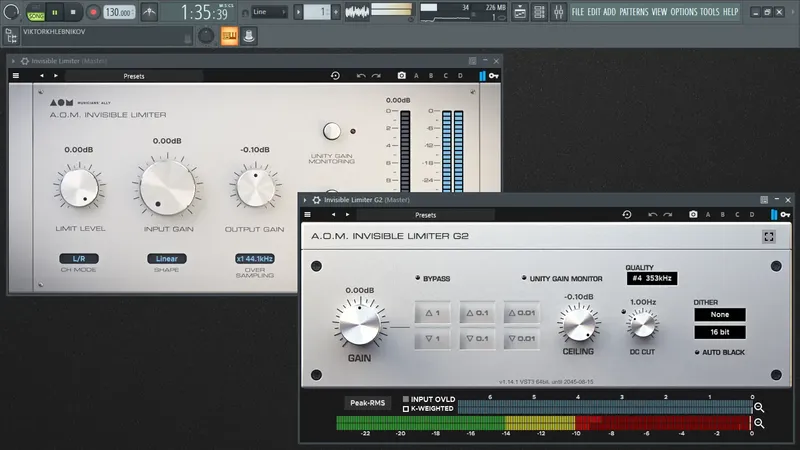Click key icon in Invisible Limiter toolbar
Image resolution: width=800 pixels, height=450 pixels.
tap(493, 76)
